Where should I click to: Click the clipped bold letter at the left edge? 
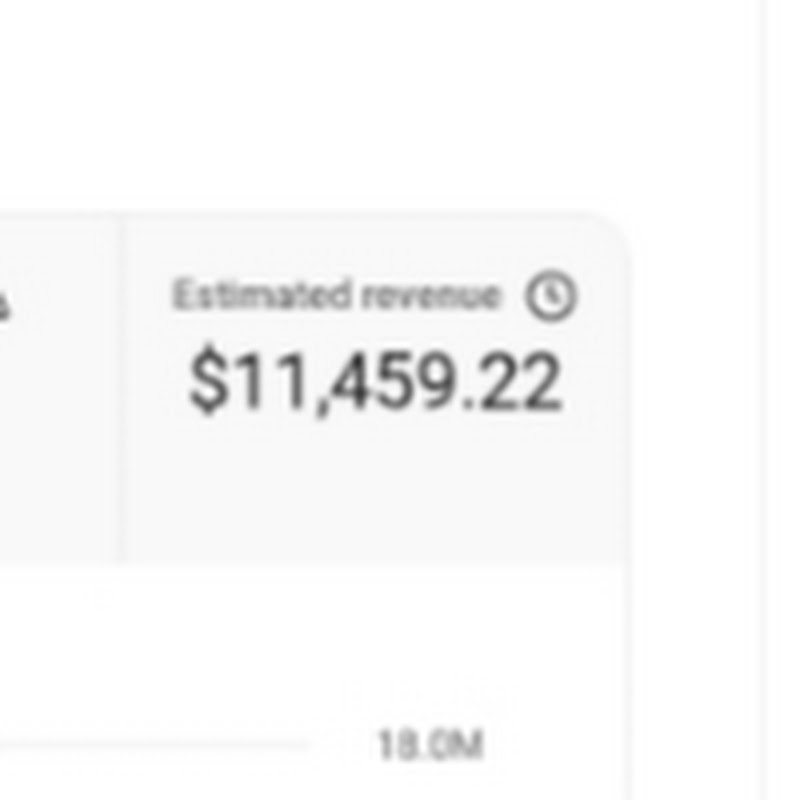coord(4,306)
